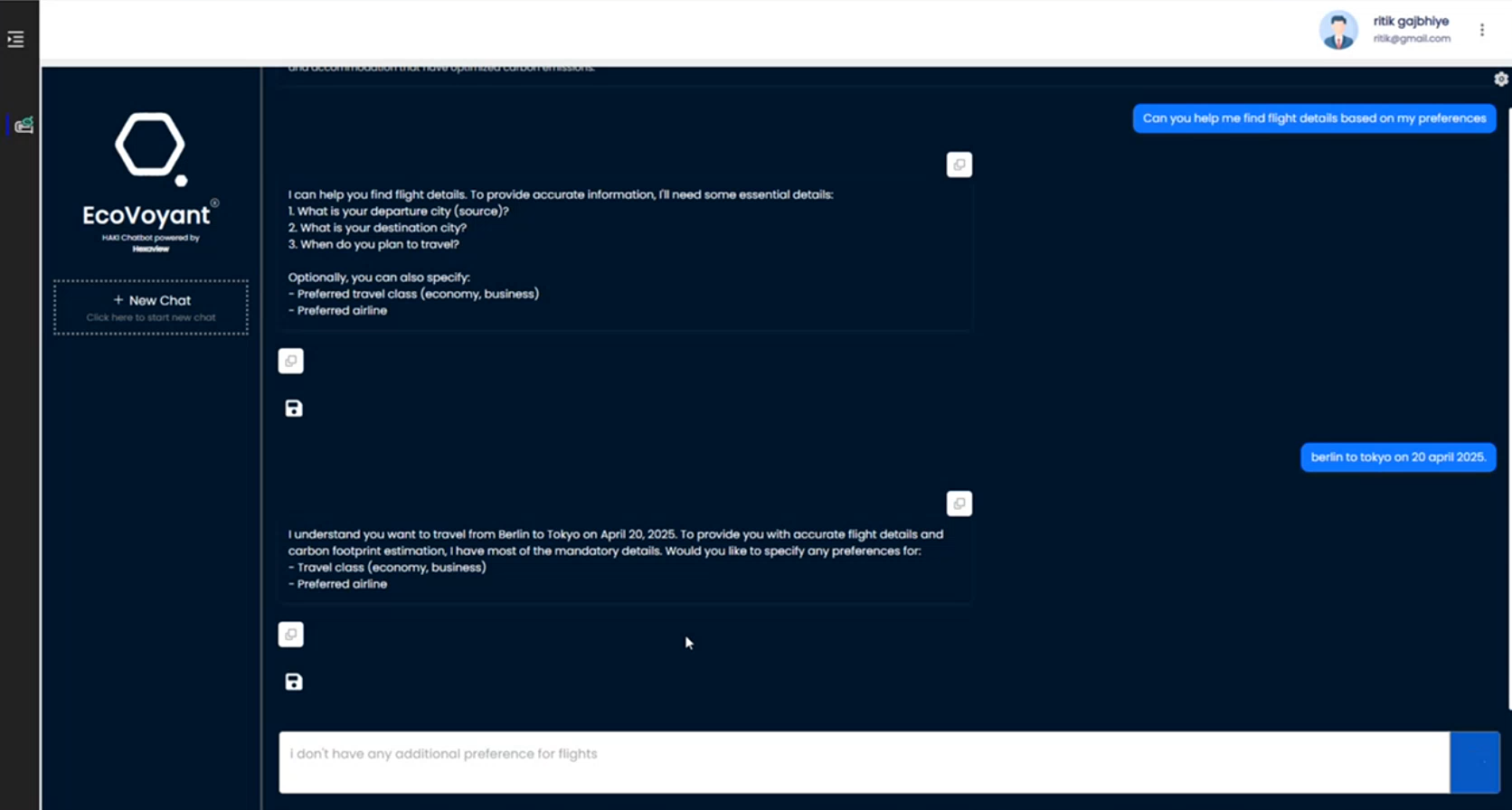
Task: Save the first bot response
Action: pos(294,409)
